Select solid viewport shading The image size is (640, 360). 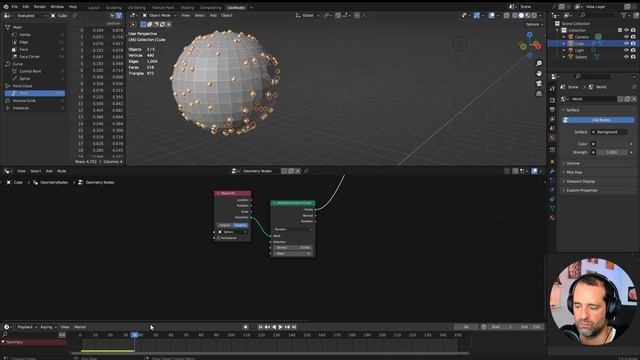pos(521,16)
